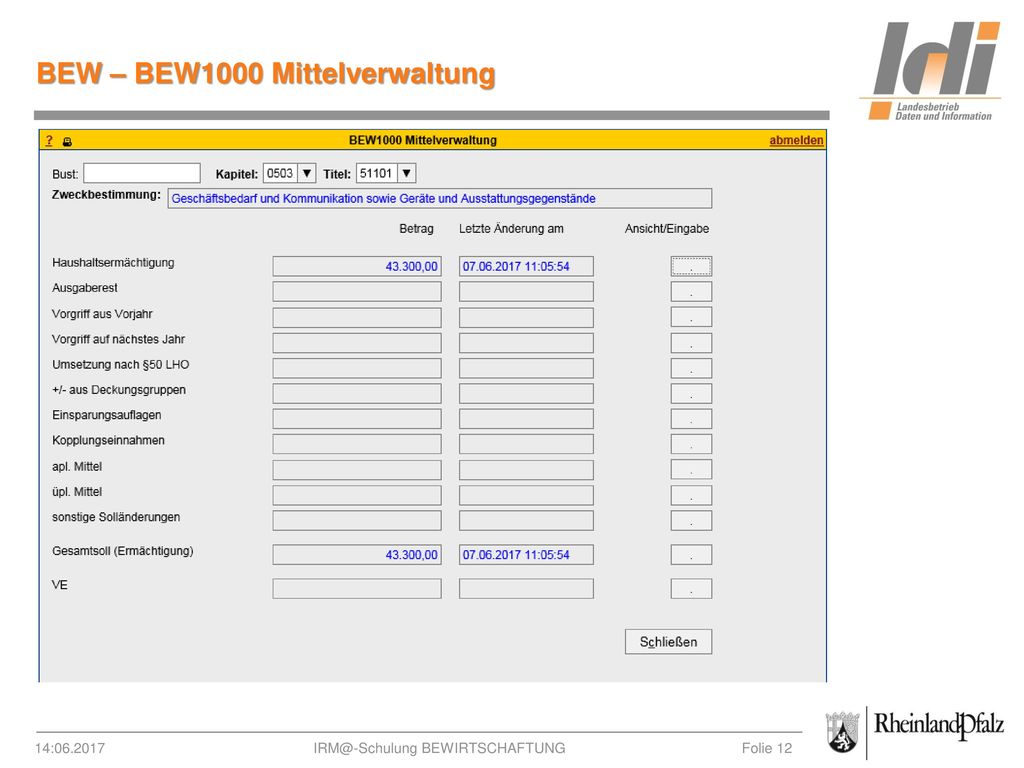Open Ansicht/Eingabe button for VE
This screenshot has height=768, width=1024.
[691, 588]
